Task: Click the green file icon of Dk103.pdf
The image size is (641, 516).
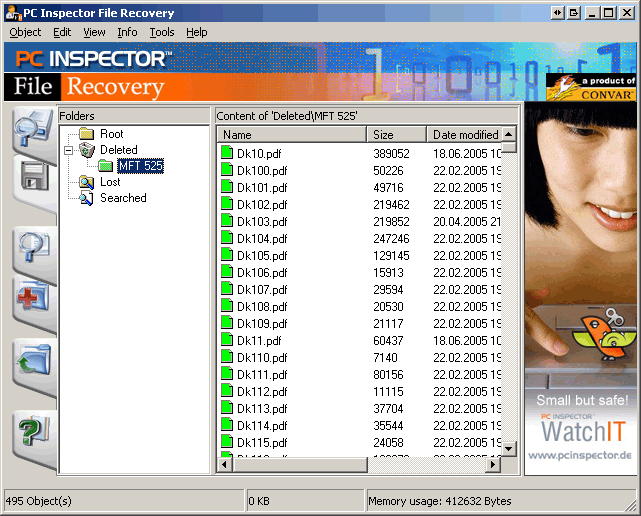Action: (227, 220)
